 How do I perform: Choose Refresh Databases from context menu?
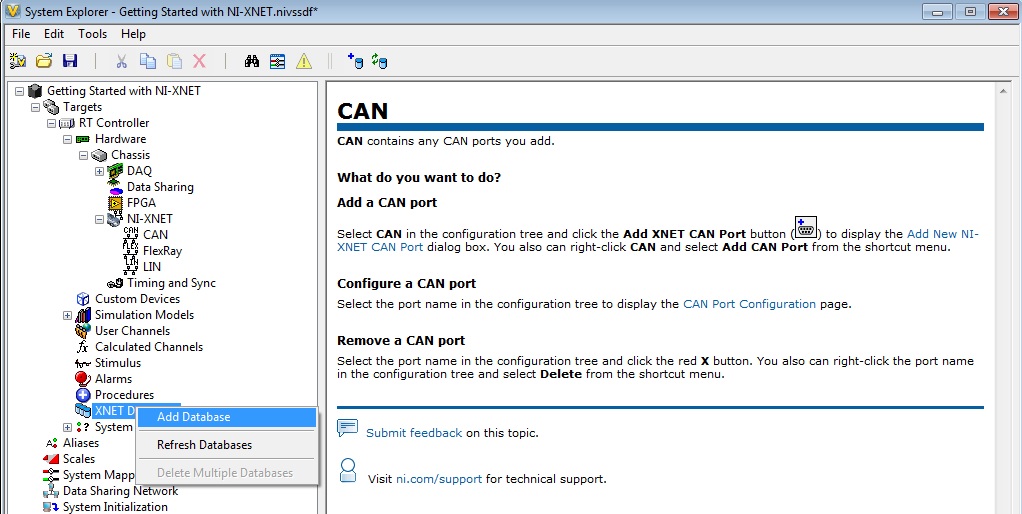click(x=226, y=445)
